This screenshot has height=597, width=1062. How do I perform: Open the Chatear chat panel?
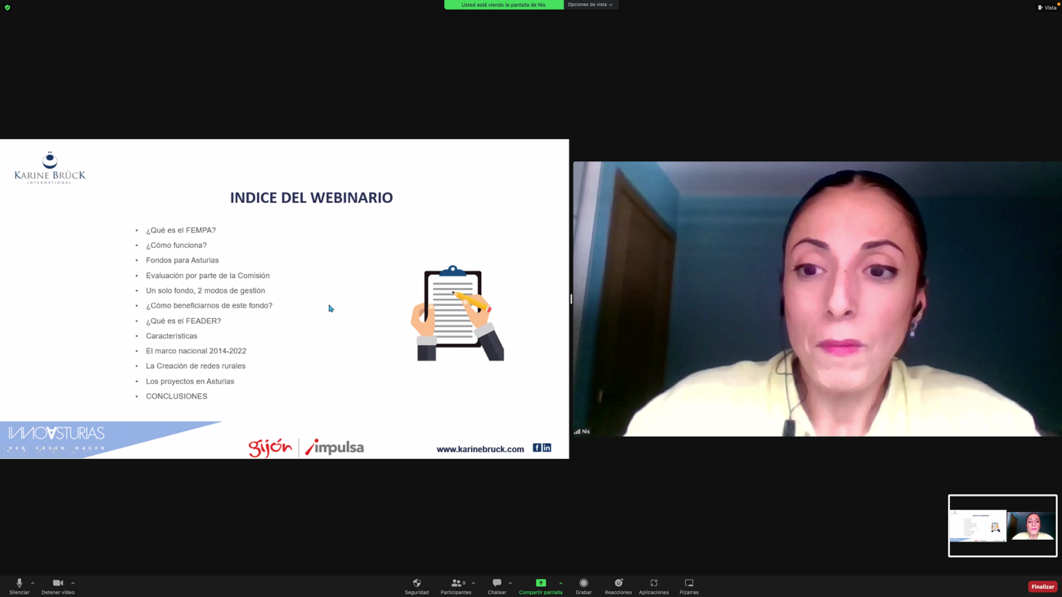(497, 585)
